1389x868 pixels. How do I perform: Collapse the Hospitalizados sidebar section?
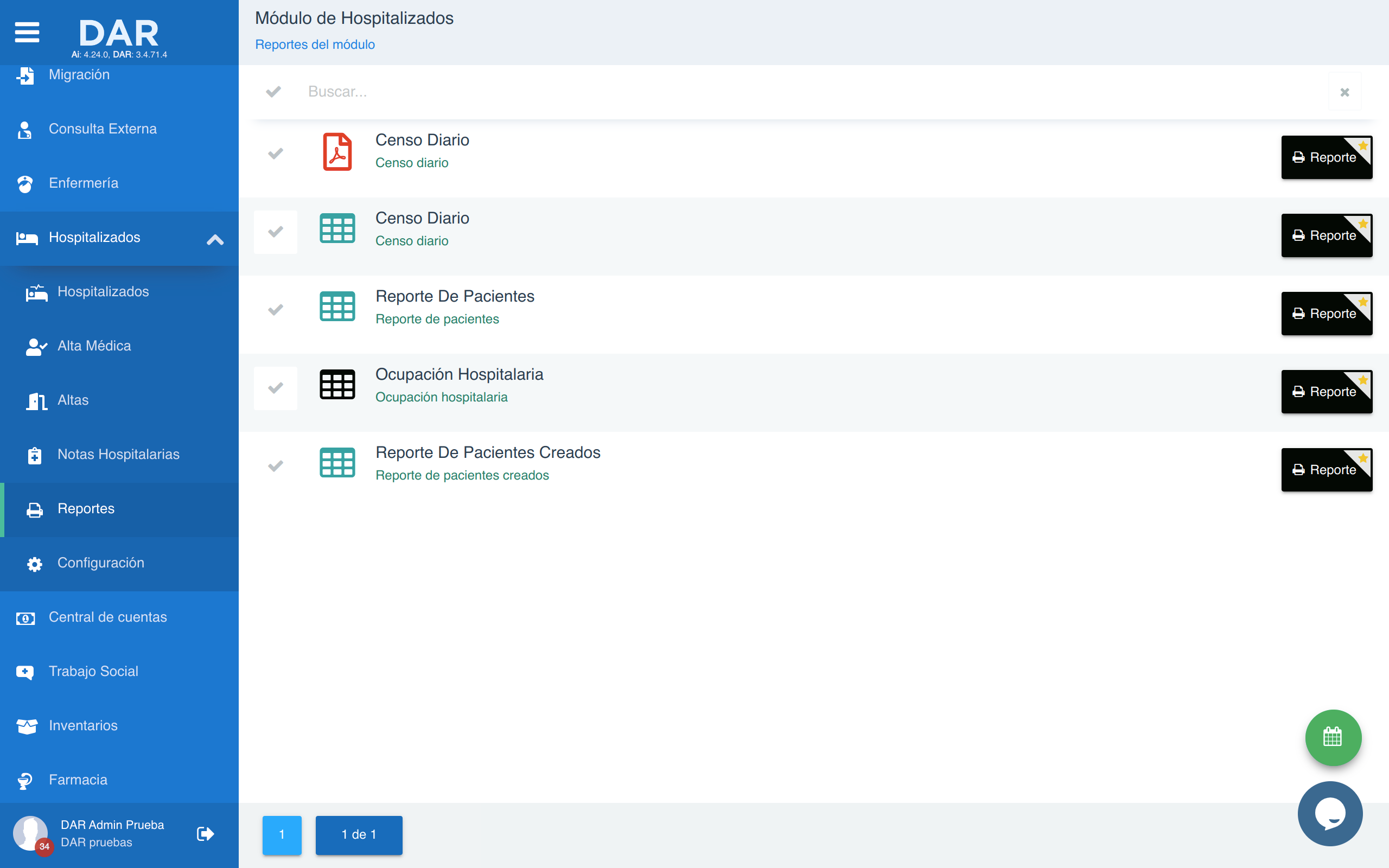215,239
